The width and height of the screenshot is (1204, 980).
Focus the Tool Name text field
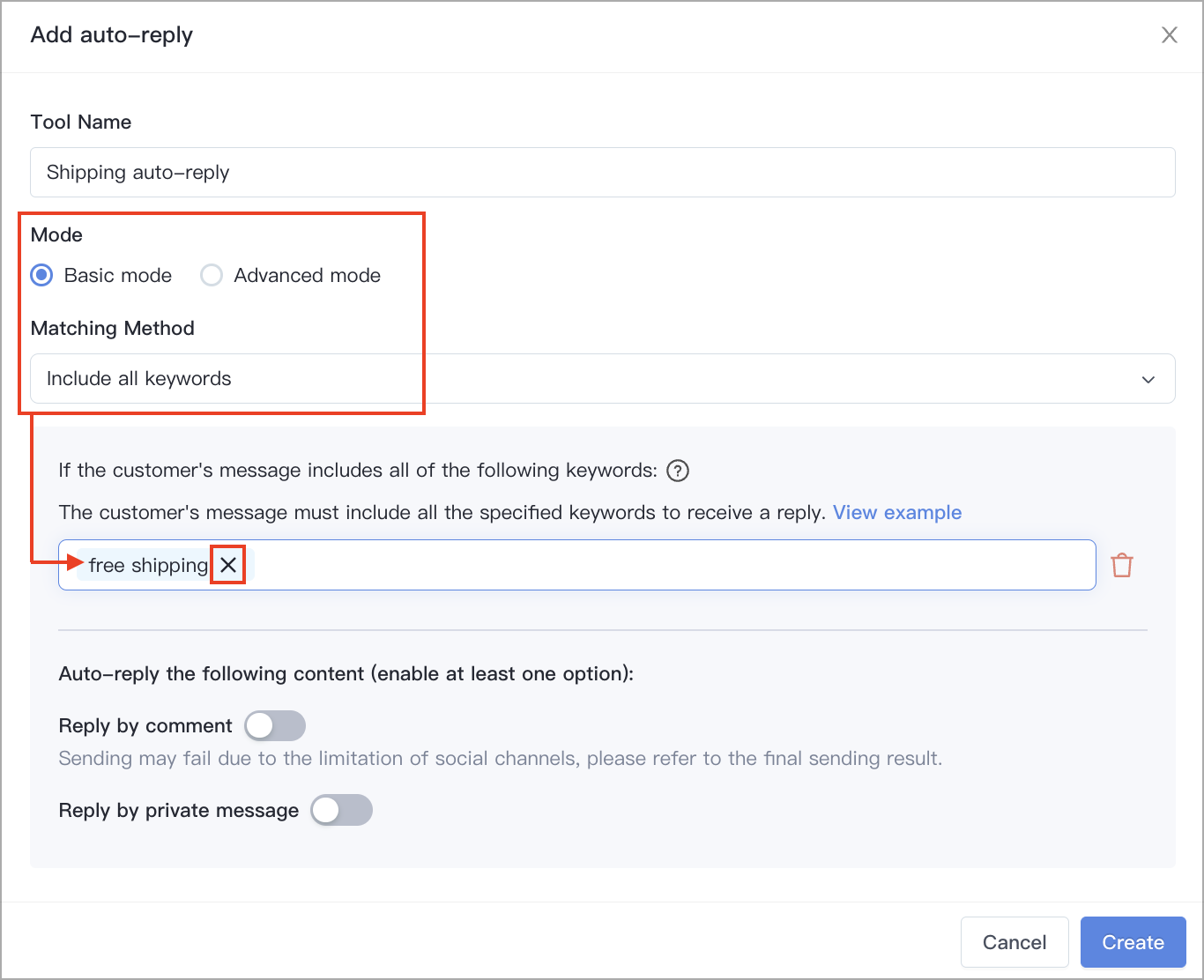603,172
